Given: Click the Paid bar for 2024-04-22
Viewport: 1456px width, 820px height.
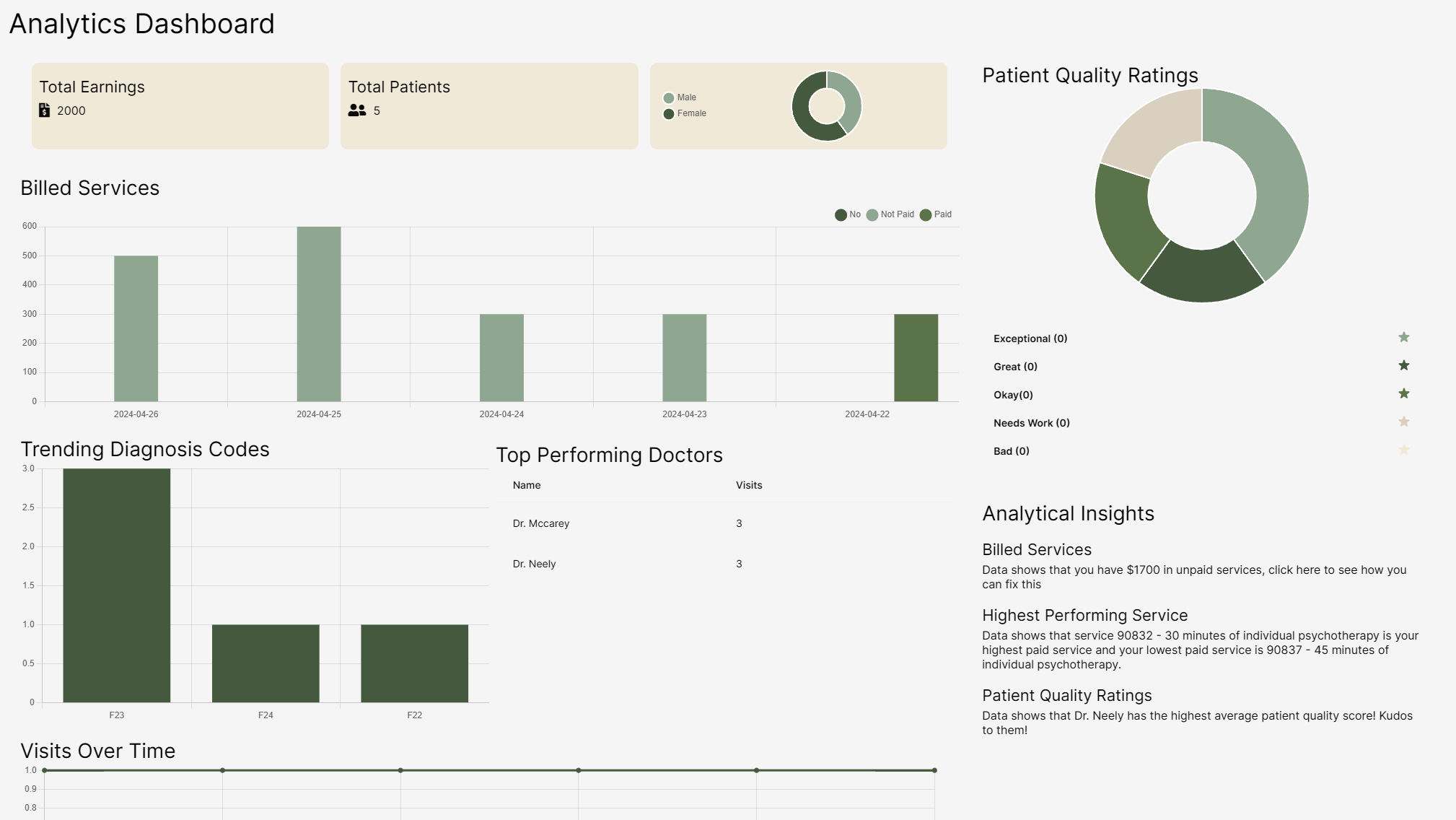Looking at the screenshot, I should click(916, 357).
